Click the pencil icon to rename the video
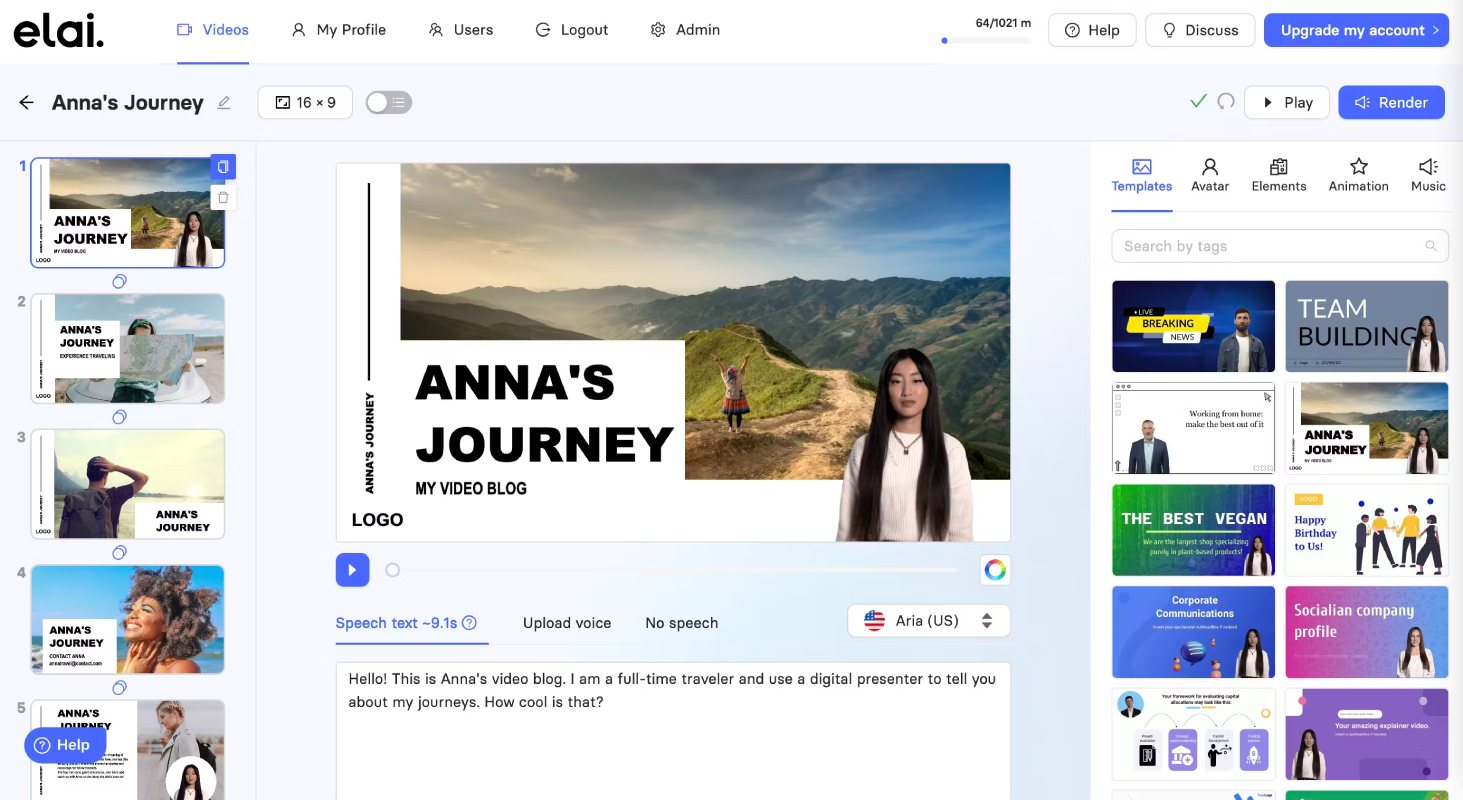 pos(224,102)
